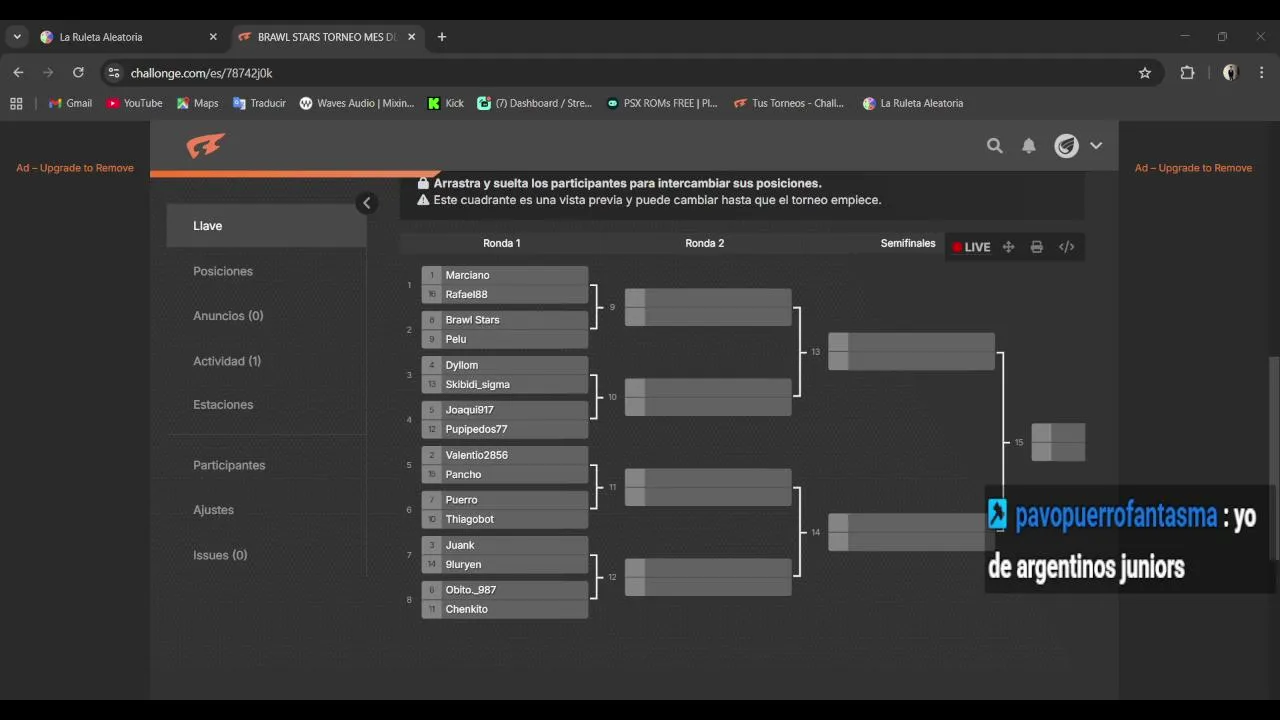
Task: Bookmark this page with star icon
Action: (1145, 73)
